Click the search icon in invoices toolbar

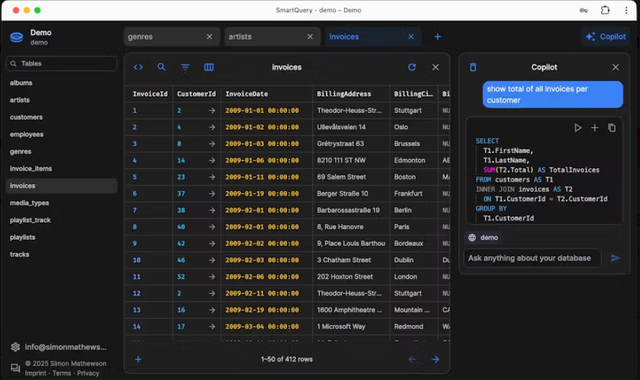[x=162, y=67]
